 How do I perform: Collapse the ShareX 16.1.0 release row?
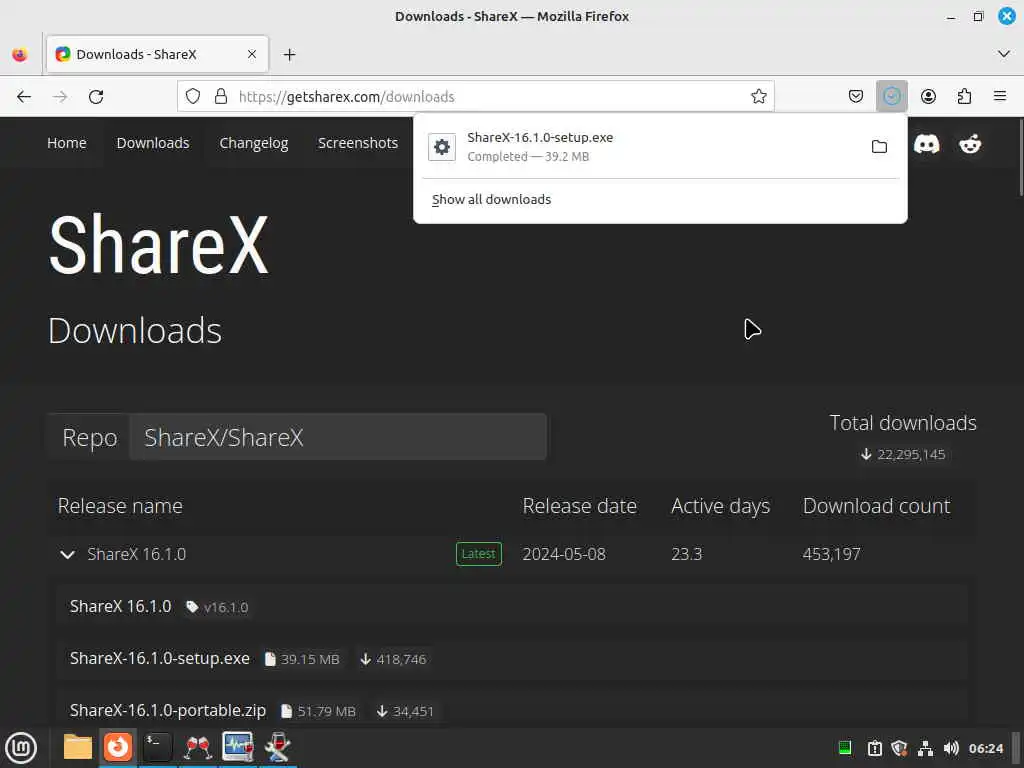coord(67,554)
